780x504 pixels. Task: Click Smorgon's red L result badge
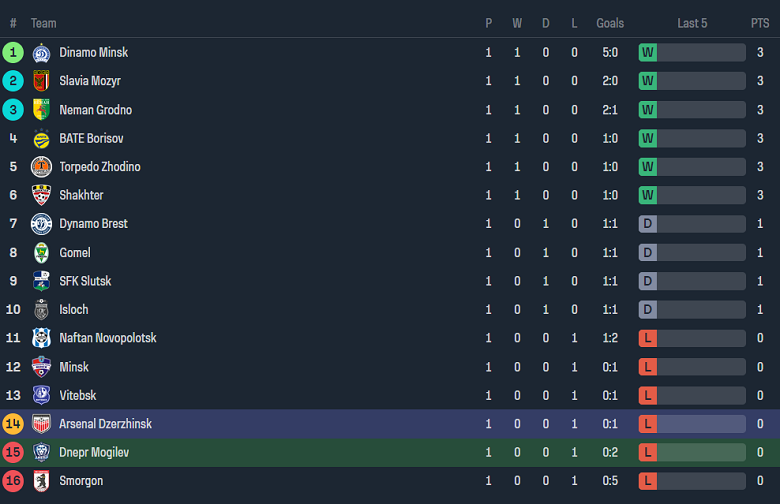tap(648, 481)
